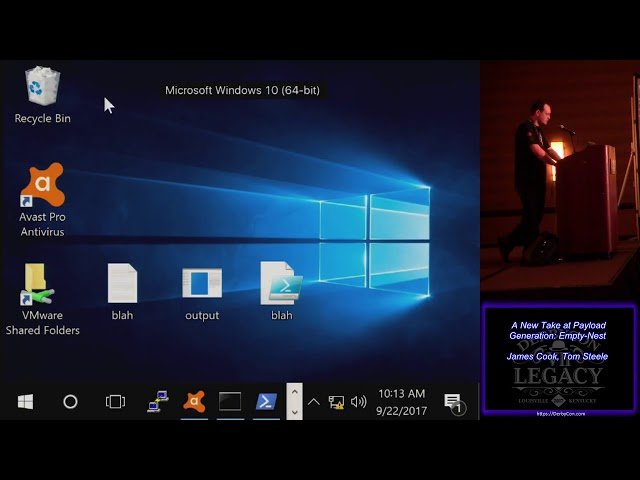The height and width of the screenshot is (480, 640).
Task: Open Cortana search circle
Action: point(70,402)
